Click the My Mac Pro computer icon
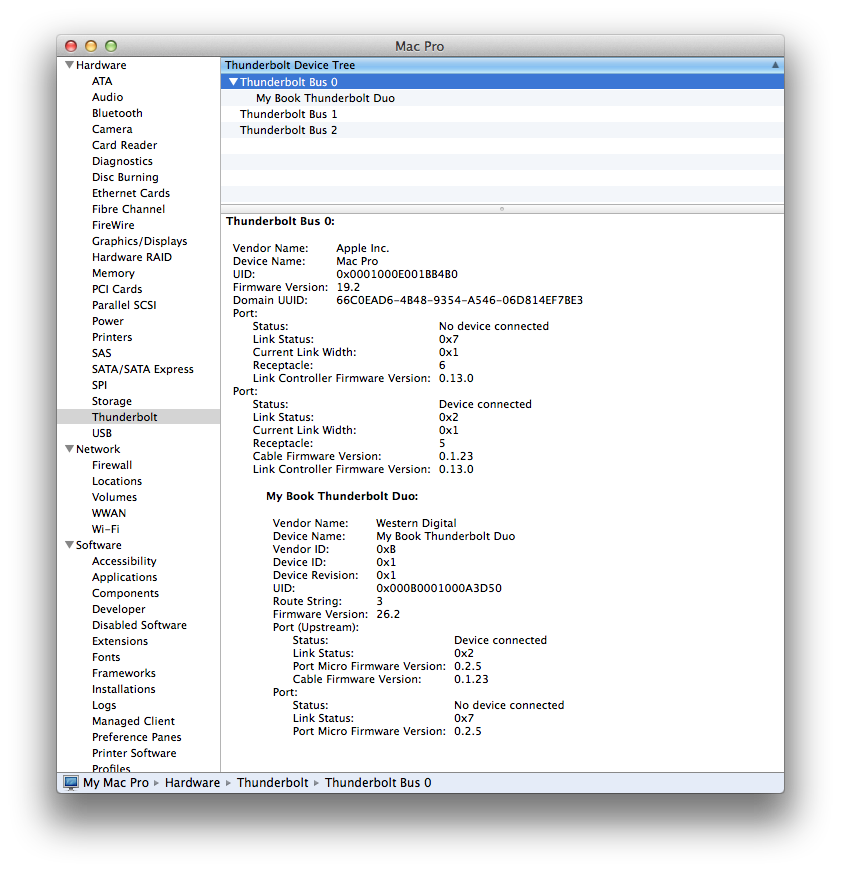The width and height of the screenshot is (841, 872). click(71, 782)
